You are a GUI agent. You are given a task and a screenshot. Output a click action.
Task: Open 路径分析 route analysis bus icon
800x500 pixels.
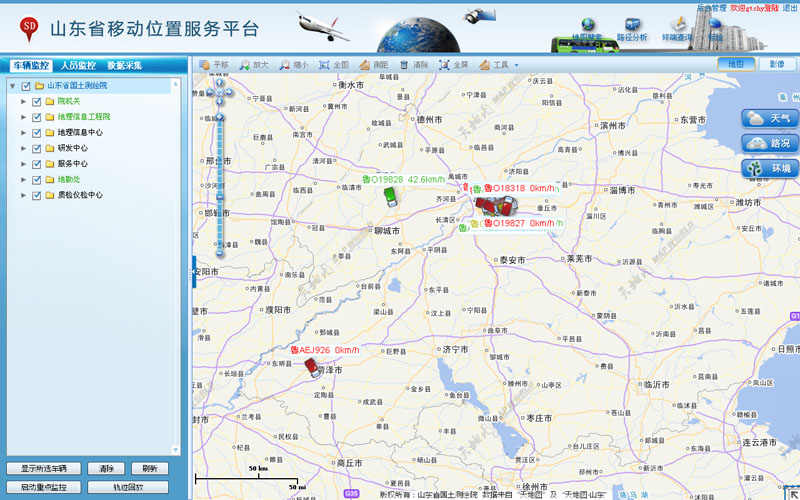[632, 30]
